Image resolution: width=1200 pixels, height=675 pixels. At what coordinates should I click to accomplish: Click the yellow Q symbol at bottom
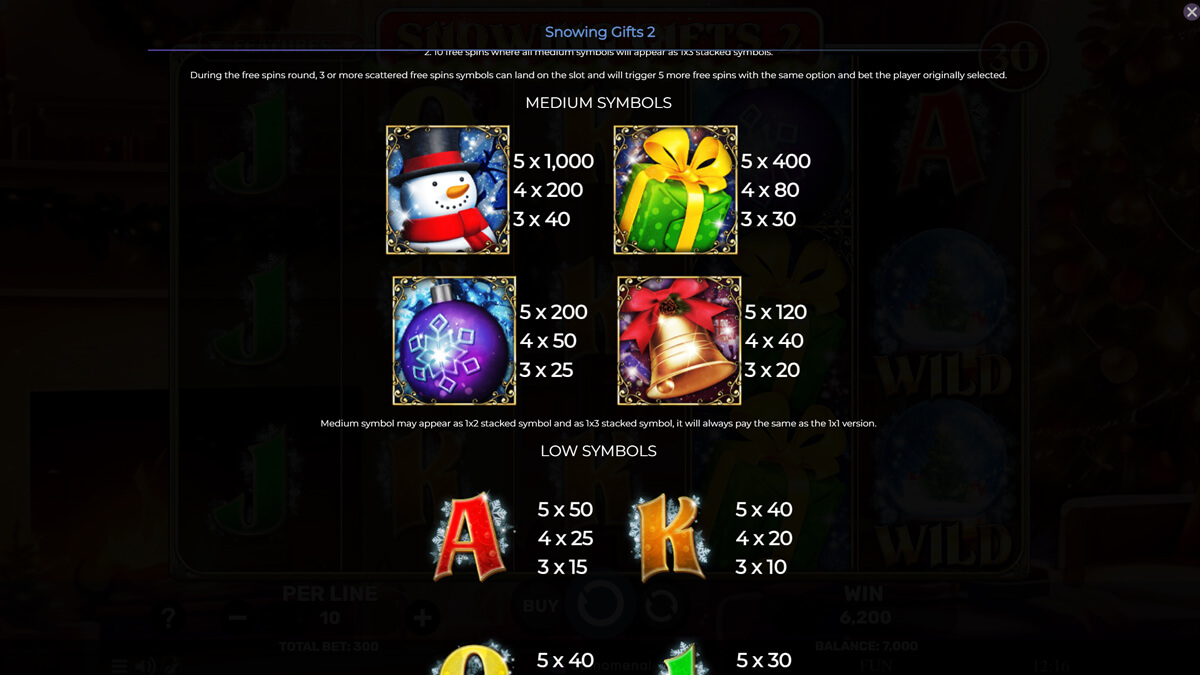tap(472, 658)
